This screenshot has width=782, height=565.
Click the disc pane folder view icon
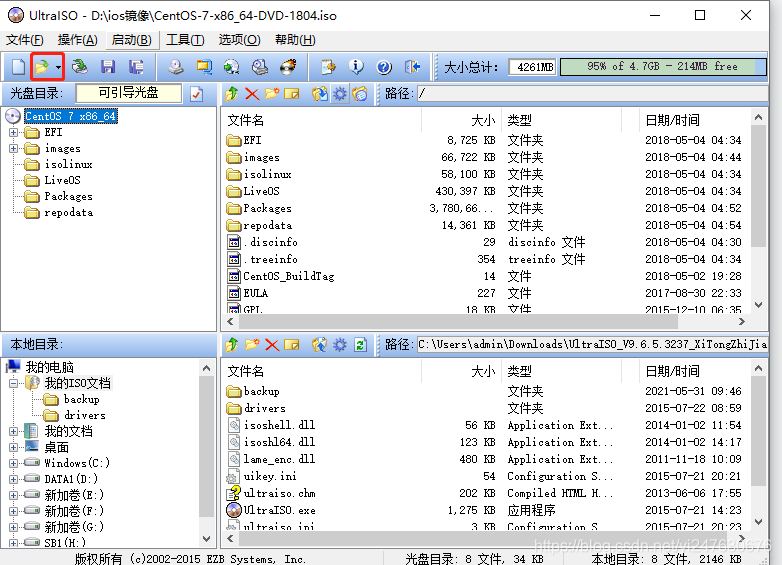click(360, 94)
